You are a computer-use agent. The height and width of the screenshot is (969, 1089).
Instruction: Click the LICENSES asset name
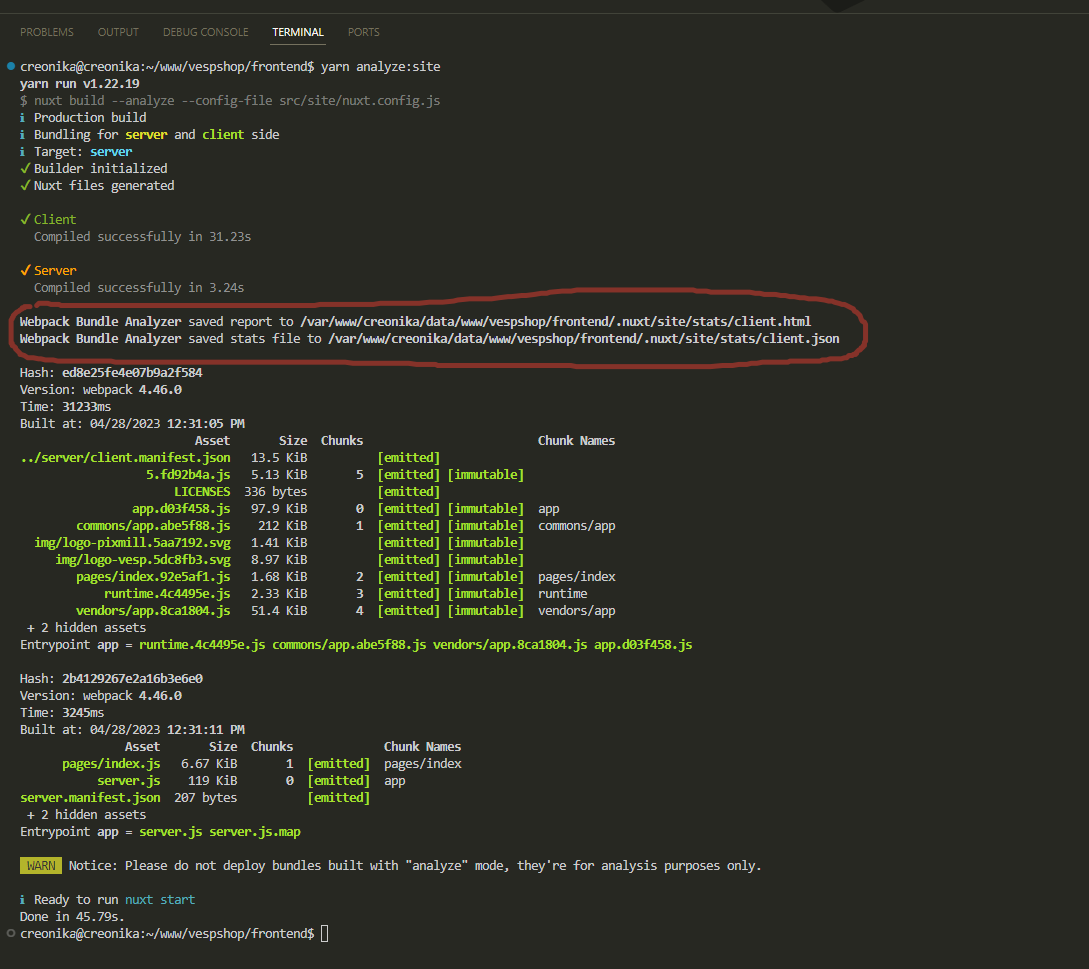(x=202, y=492)
